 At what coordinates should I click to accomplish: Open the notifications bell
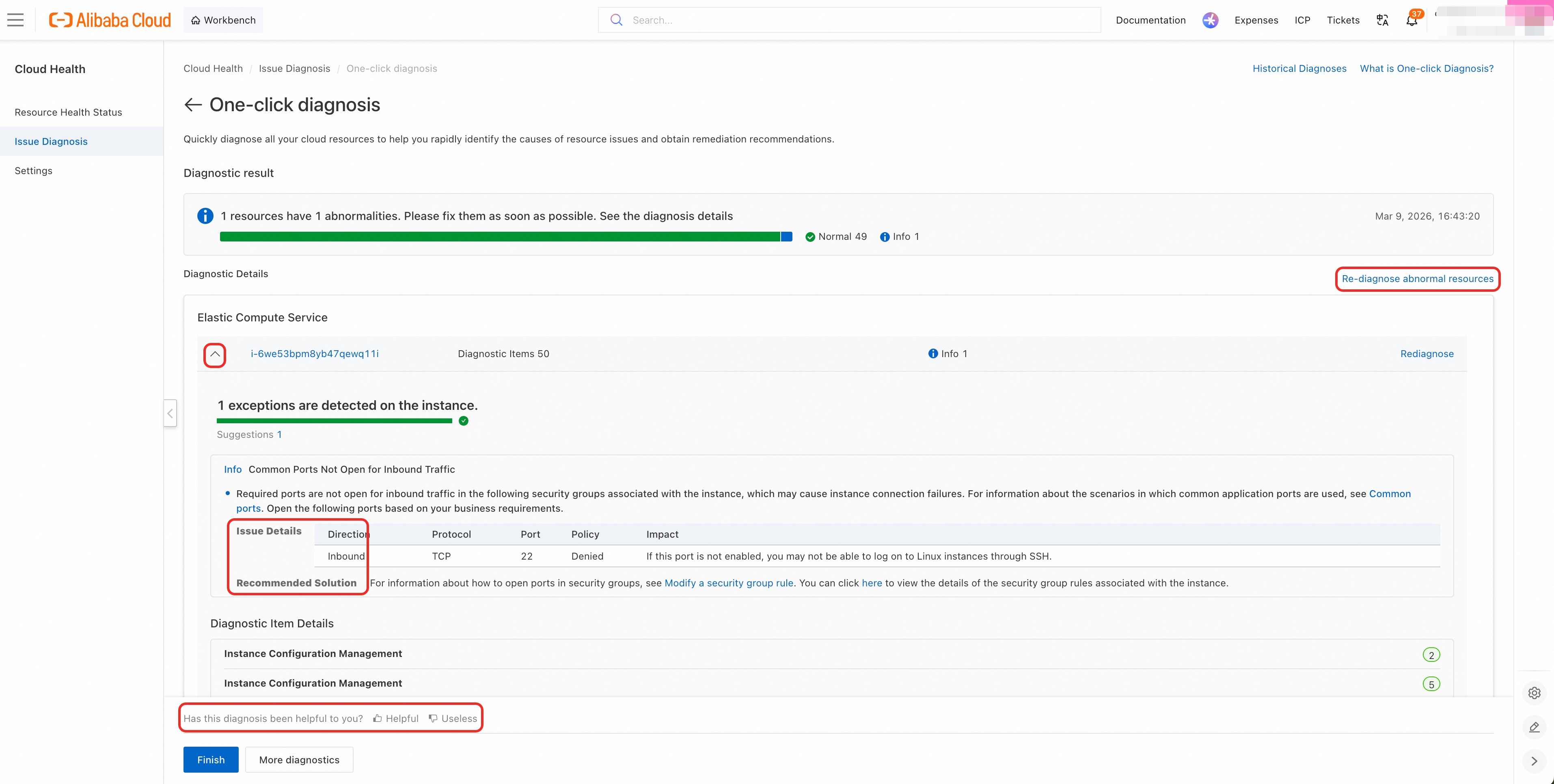(1412, 20)
